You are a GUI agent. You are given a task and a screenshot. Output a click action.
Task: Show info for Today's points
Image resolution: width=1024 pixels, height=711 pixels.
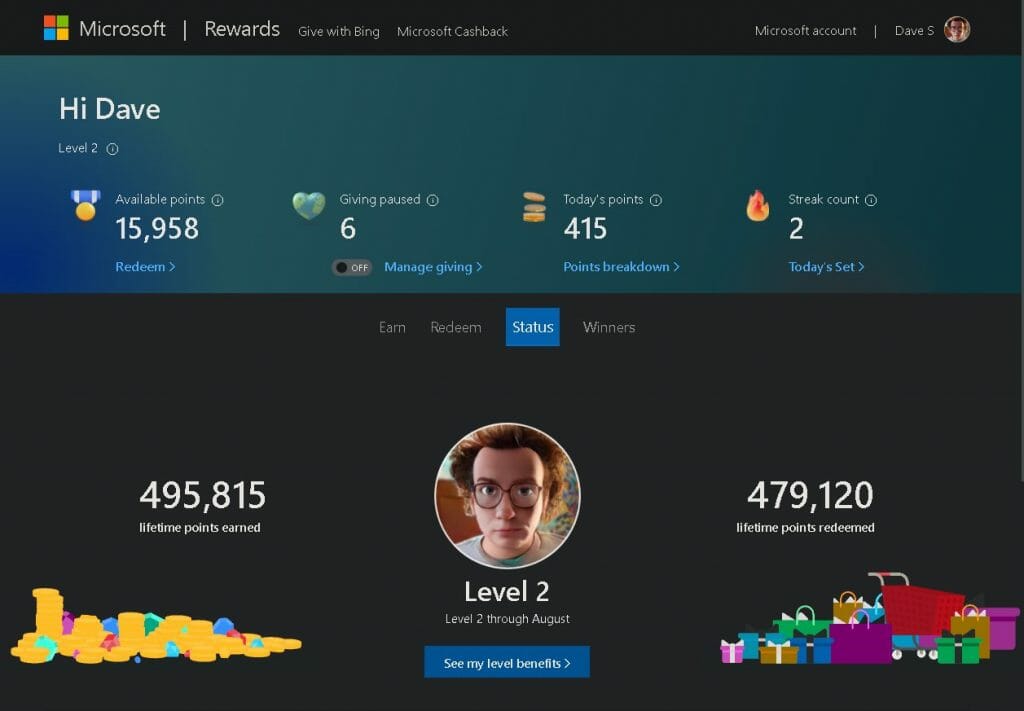click(656, 200)
